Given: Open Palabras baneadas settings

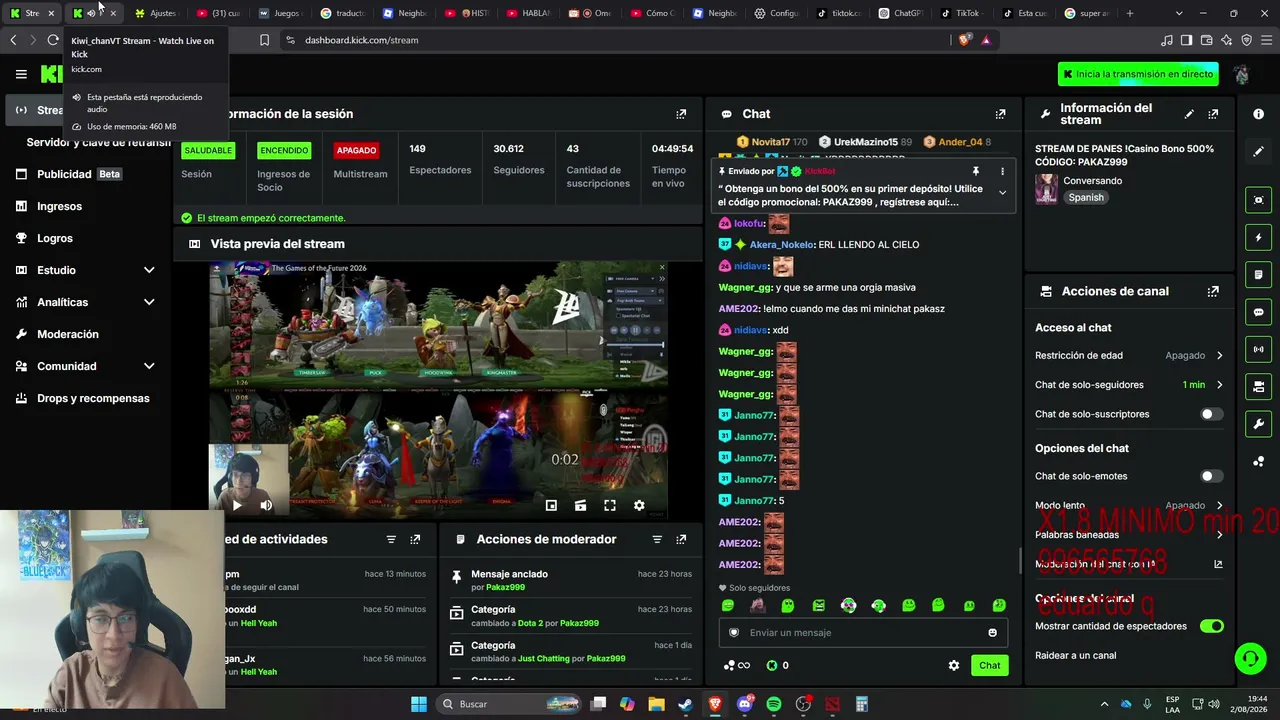Looking at the screenshot, I should 1129,535.
